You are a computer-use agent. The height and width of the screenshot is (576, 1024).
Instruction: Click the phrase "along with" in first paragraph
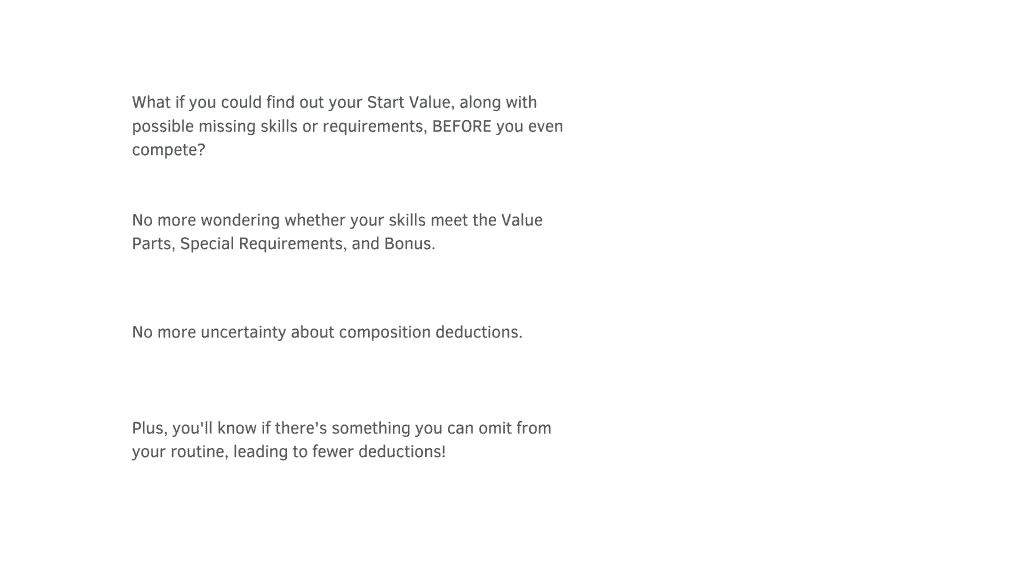[498, 103]
